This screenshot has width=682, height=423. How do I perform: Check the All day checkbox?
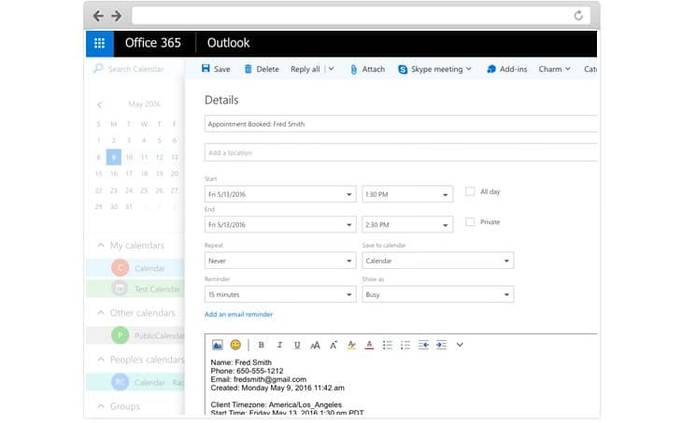[470, 191]
